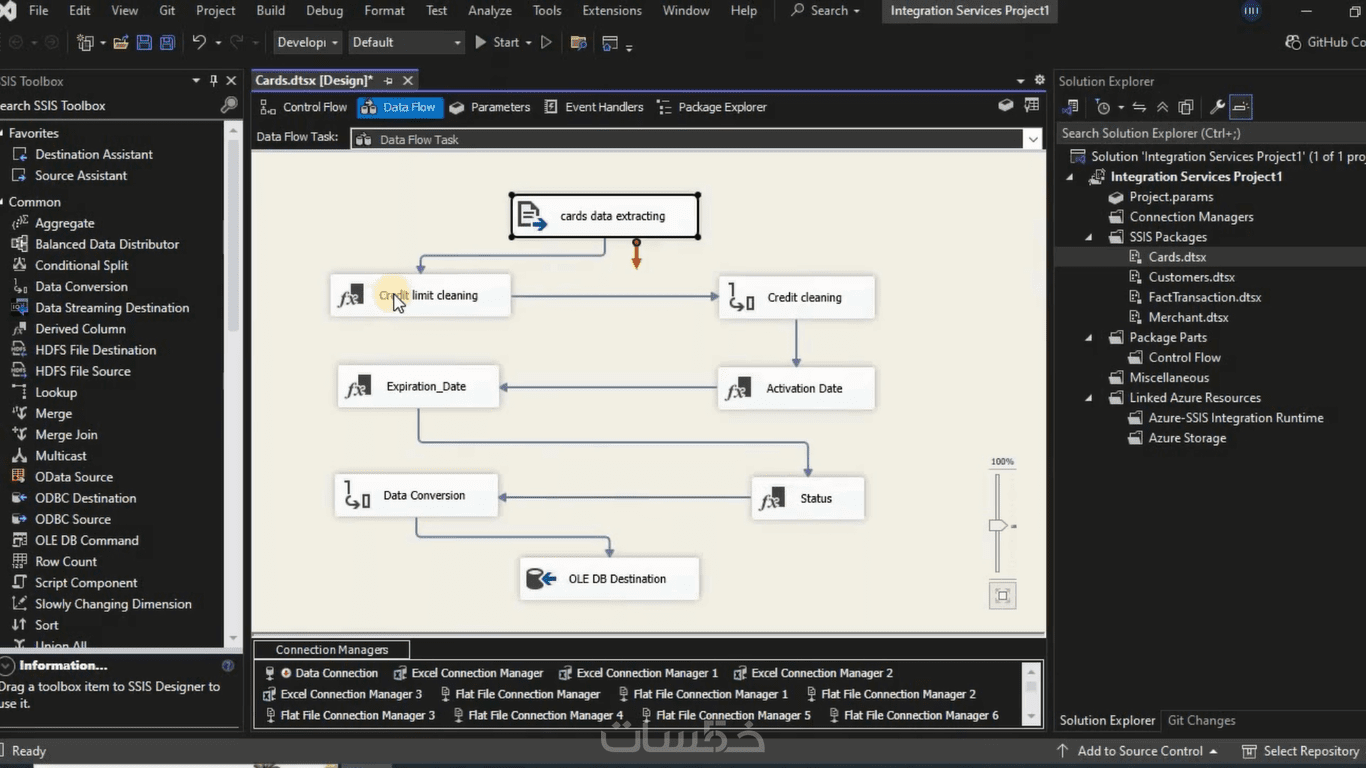This screenshot has width=1366, height=768.
Task: Open the Data Flow Task dropdown
Action: [x=1033, y=139]
